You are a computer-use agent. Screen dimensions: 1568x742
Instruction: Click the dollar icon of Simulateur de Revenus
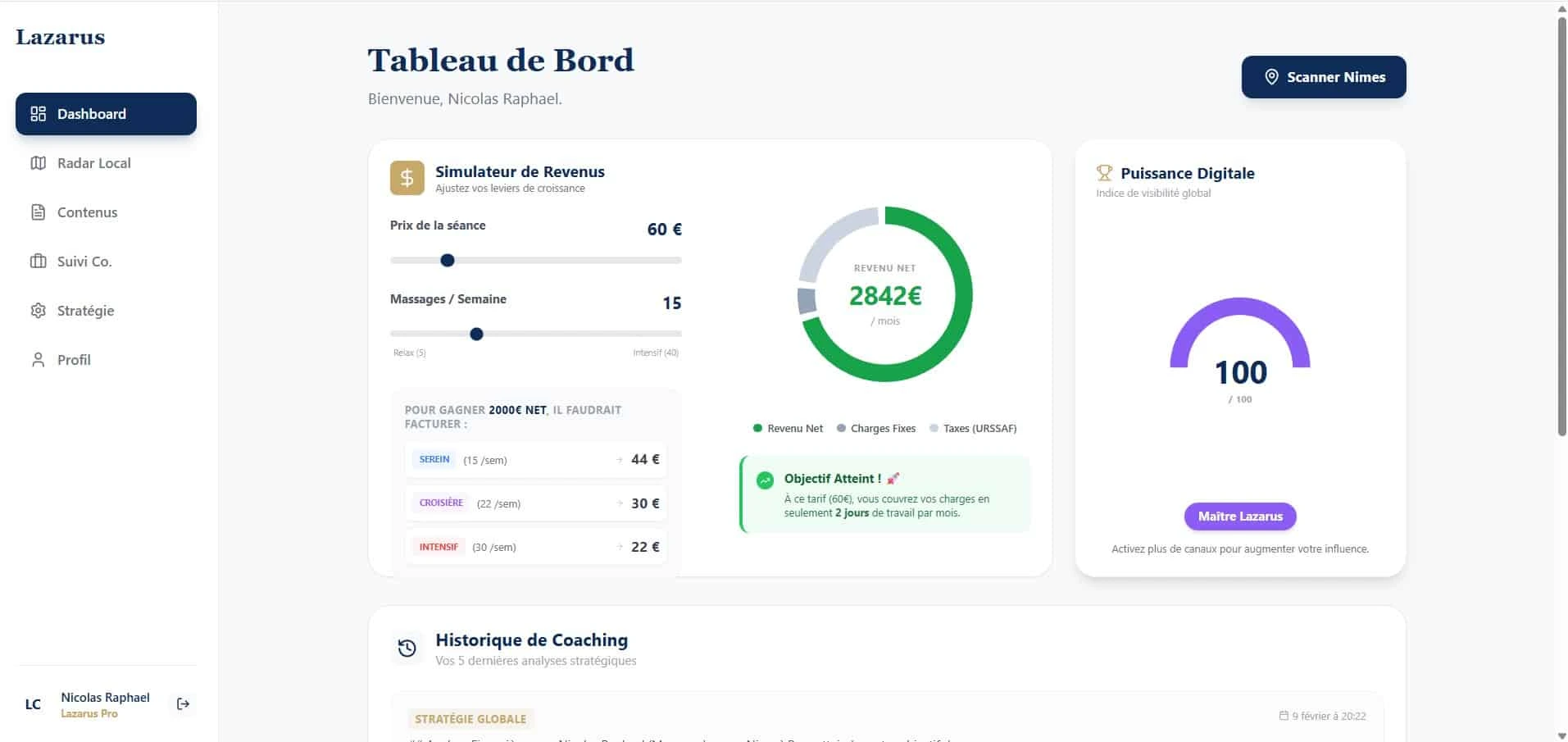click(x=407, y=178)
